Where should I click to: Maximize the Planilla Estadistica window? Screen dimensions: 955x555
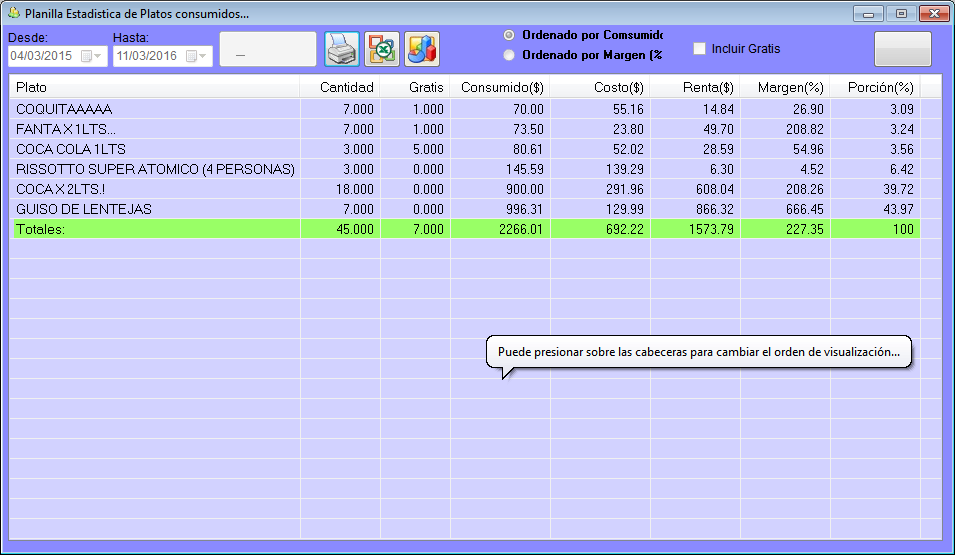[x=901, y=13]
